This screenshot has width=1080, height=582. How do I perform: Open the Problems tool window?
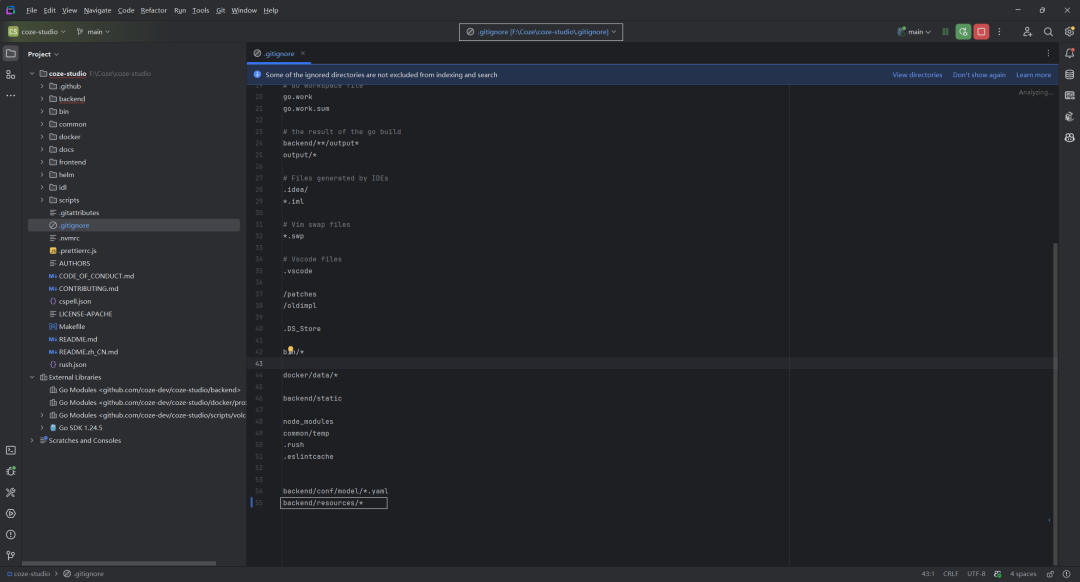click(x=10, y=534)
